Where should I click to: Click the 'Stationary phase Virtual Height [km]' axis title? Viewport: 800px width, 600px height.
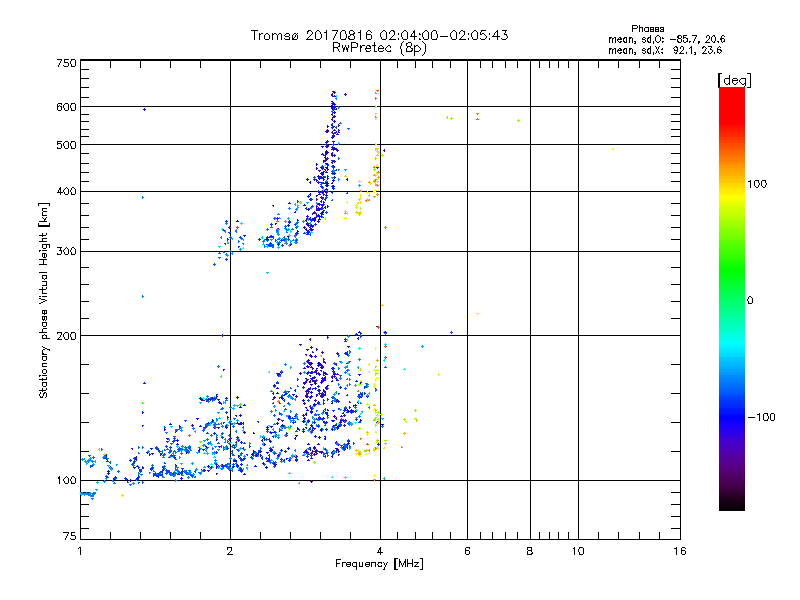click(44, 300)
